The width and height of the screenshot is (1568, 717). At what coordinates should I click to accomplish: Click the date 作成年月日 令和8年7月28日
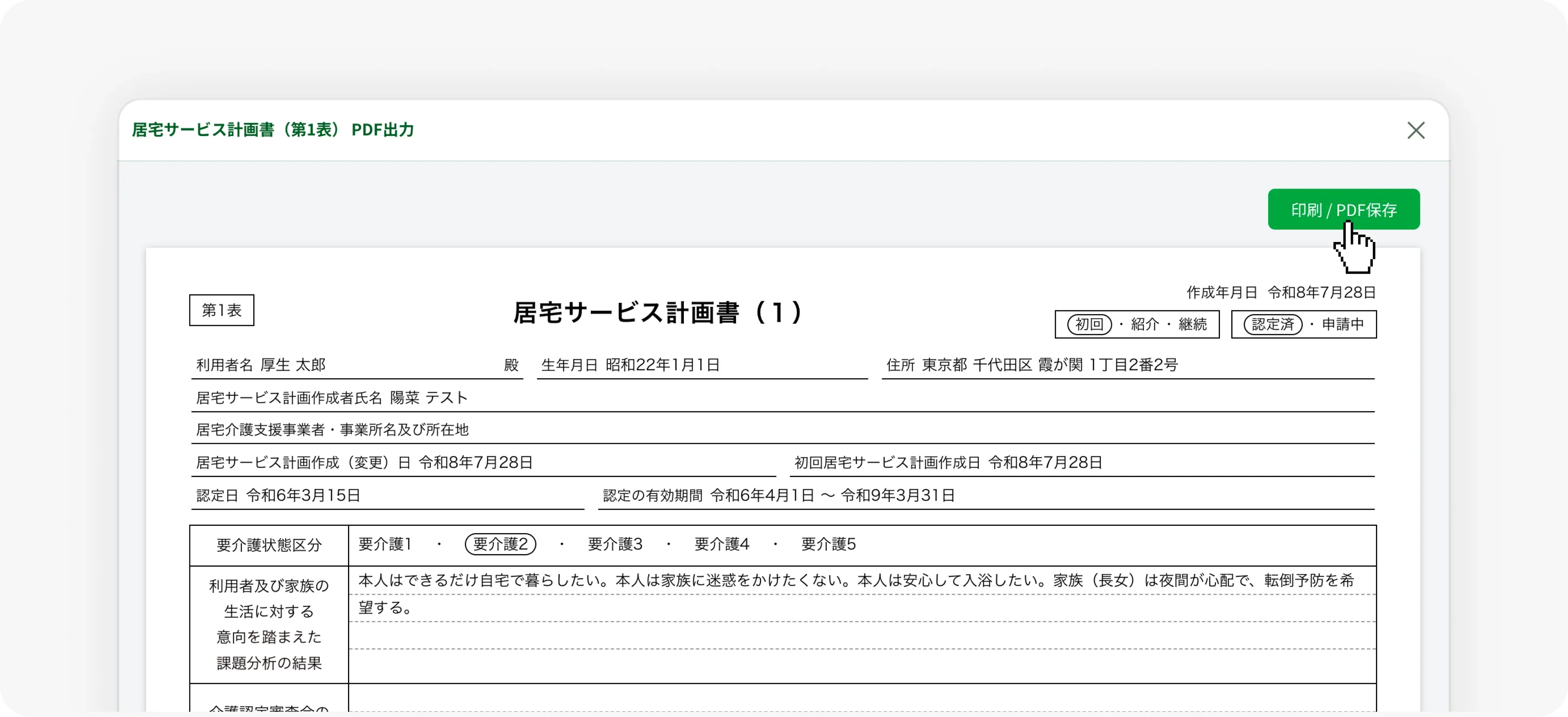coord(1281,292)
